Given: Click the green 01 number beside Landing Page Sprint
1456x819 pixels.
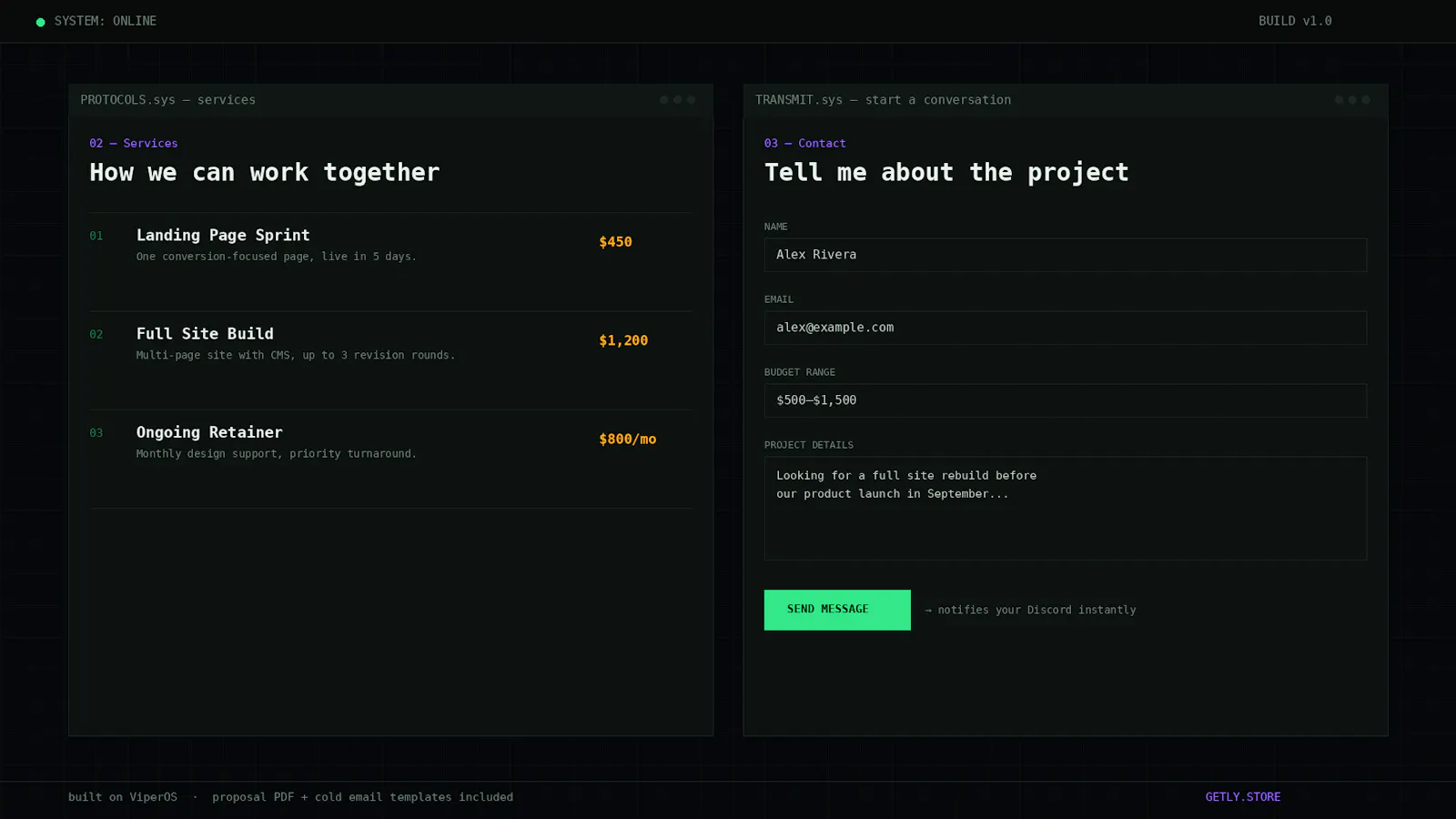Looking at the screenshot, I should (96, 236).
